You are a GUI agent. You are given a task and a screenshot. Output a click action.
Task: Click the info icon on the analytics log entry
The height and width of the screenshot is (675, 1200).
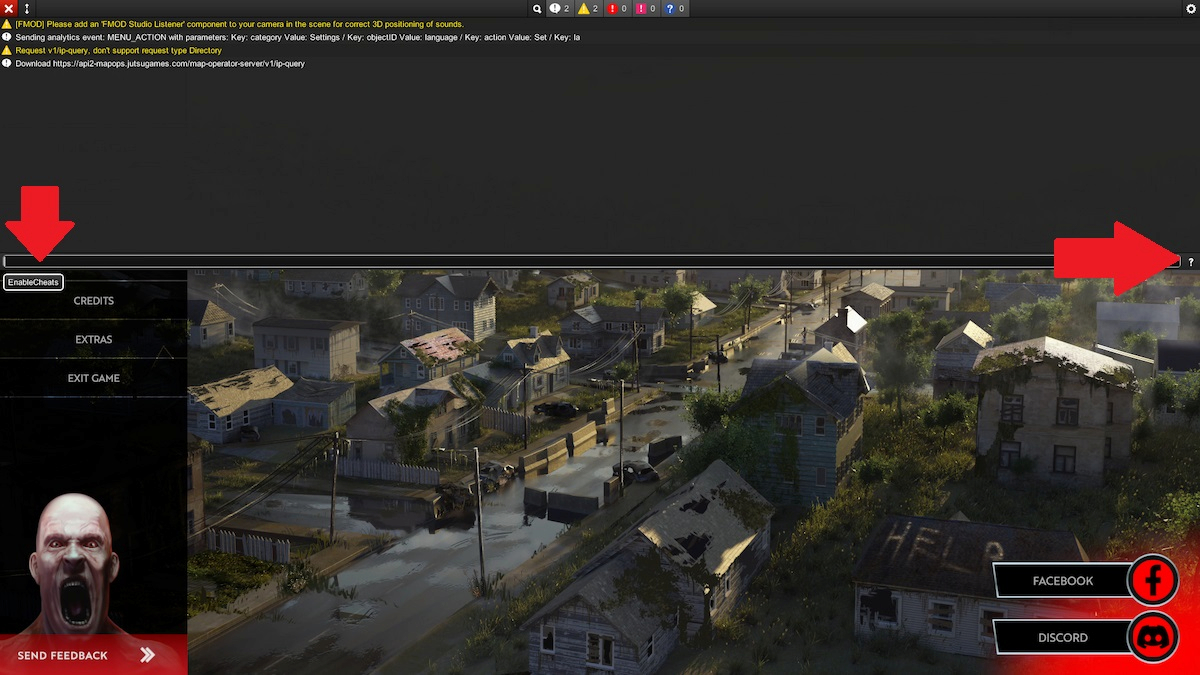tap(8, 36)
